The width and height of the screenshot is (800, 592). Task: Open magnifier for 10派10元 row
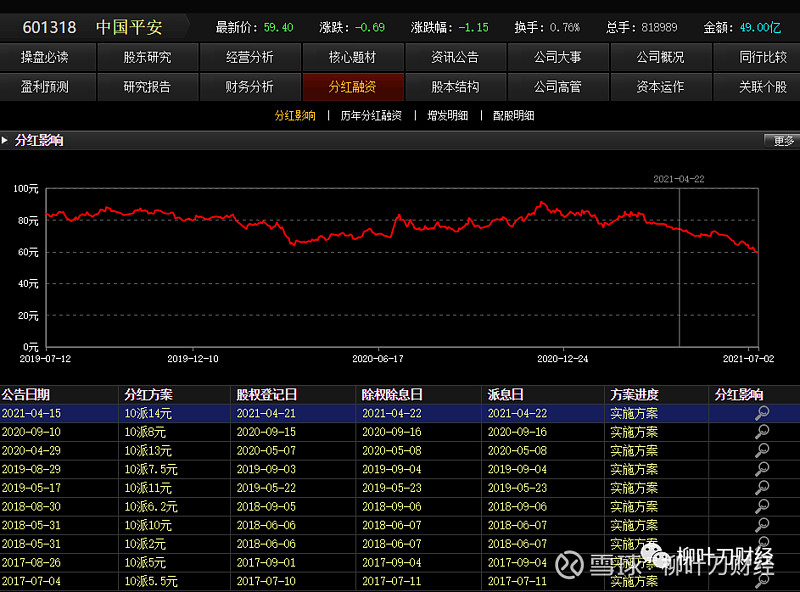point(762,525)
